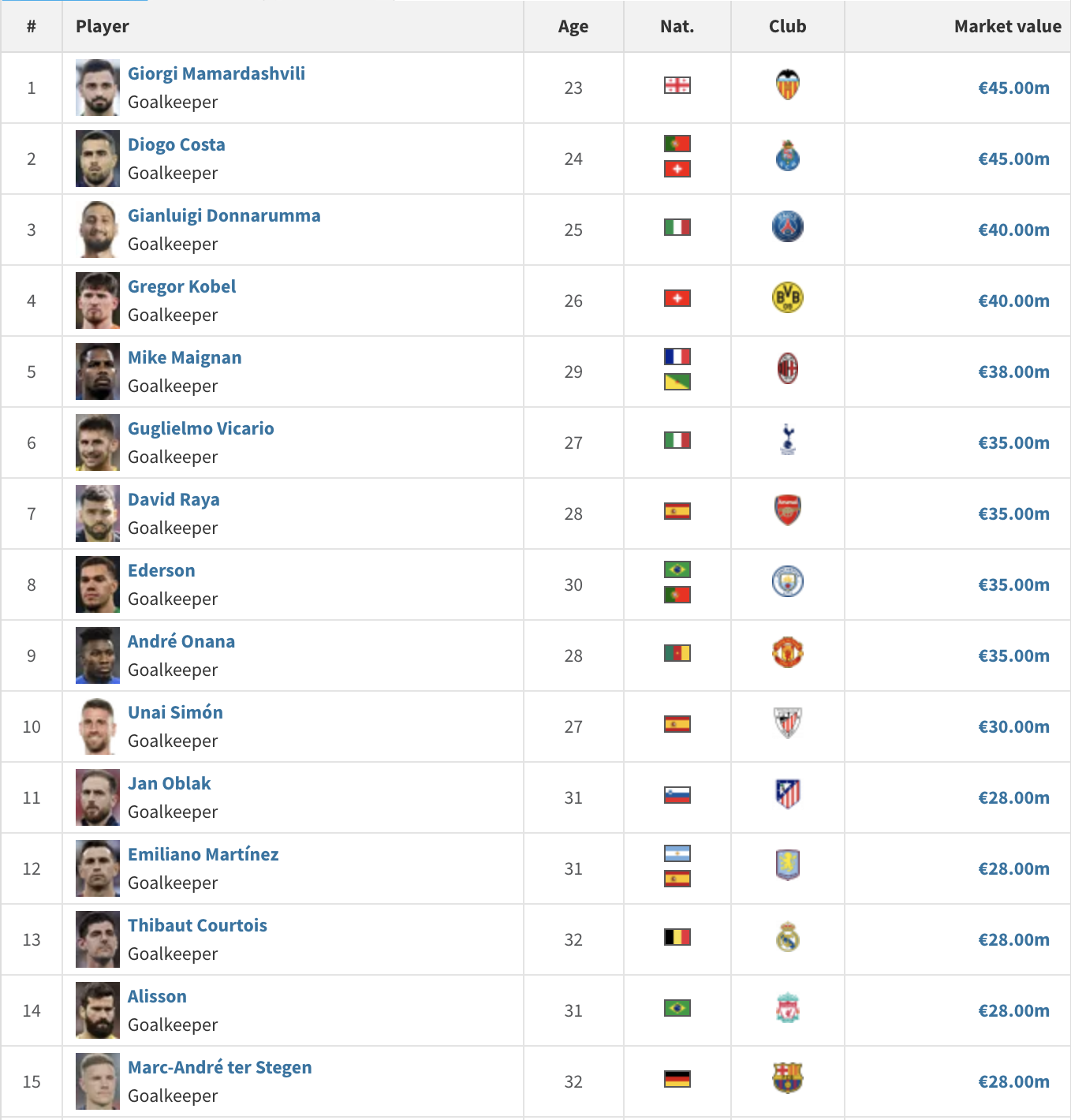
Task: Open Gianluigi Donnarumma's profile link
Action: [x=224, y=215]
